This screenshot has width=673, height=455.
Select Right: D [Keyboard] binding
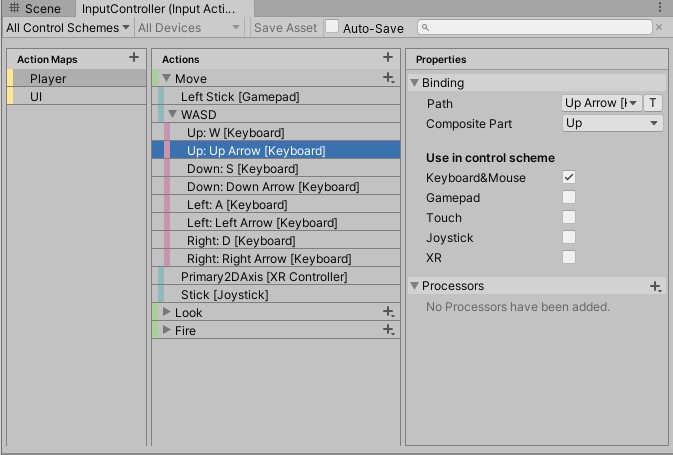pos(276,241)
